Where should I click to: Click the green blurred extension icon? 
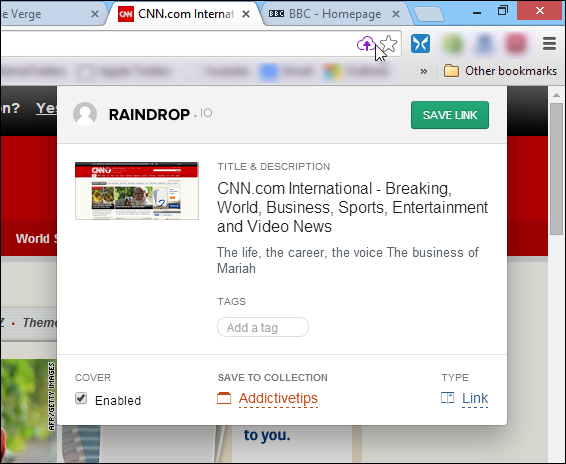[x=453, y=44]
